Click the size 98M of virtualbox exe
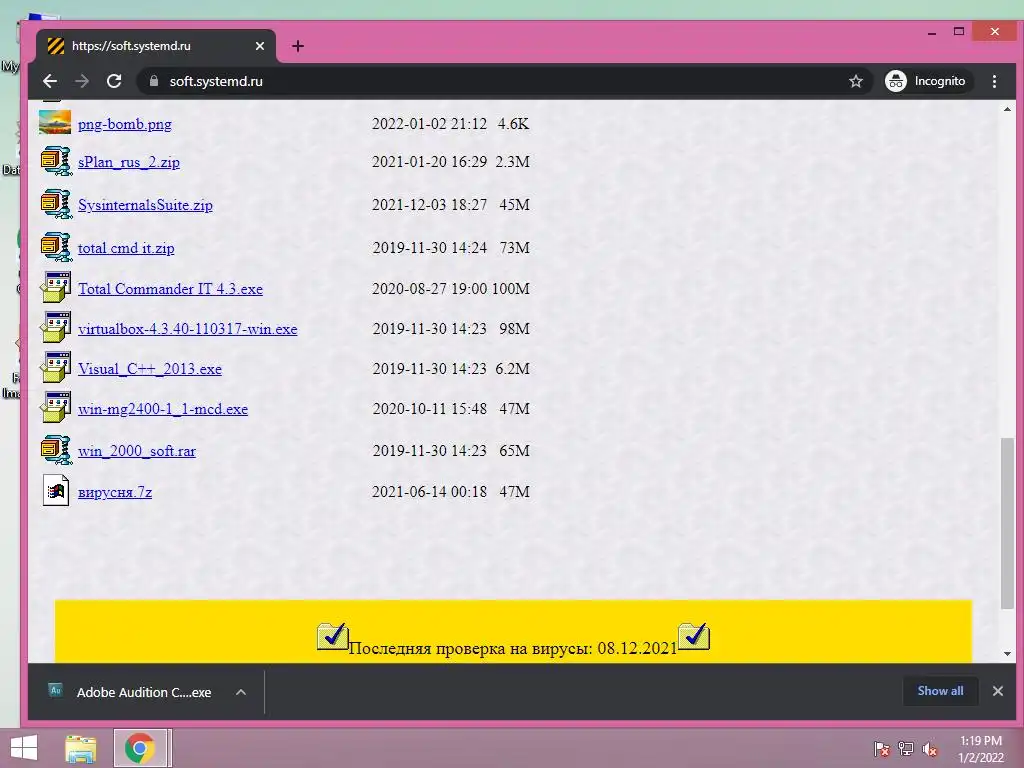The width and height of the screenshot is (1024, 768). (514, 328)
